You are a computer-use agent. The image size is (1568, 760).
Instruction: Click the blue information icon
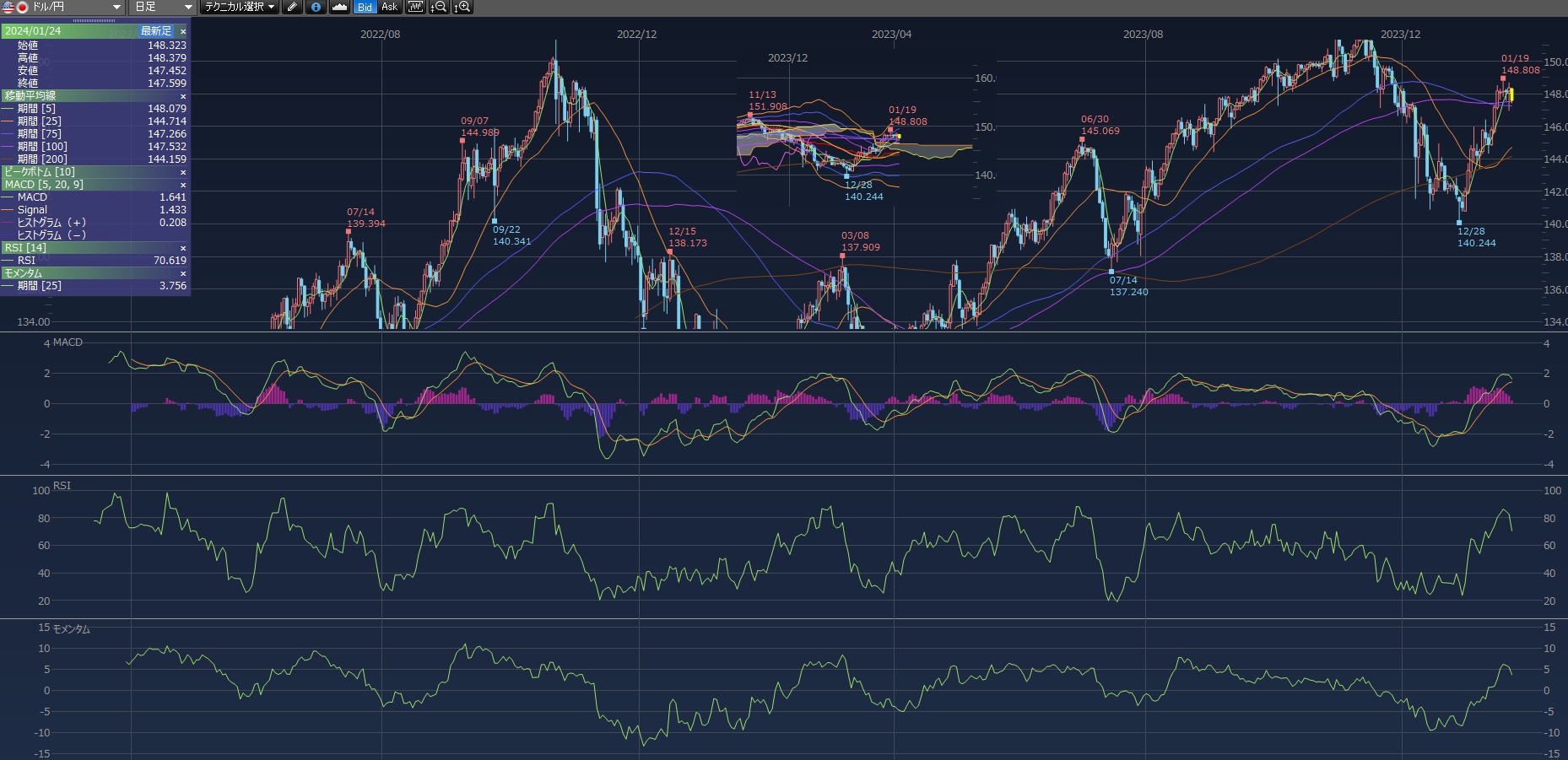[x=316, y=7]
